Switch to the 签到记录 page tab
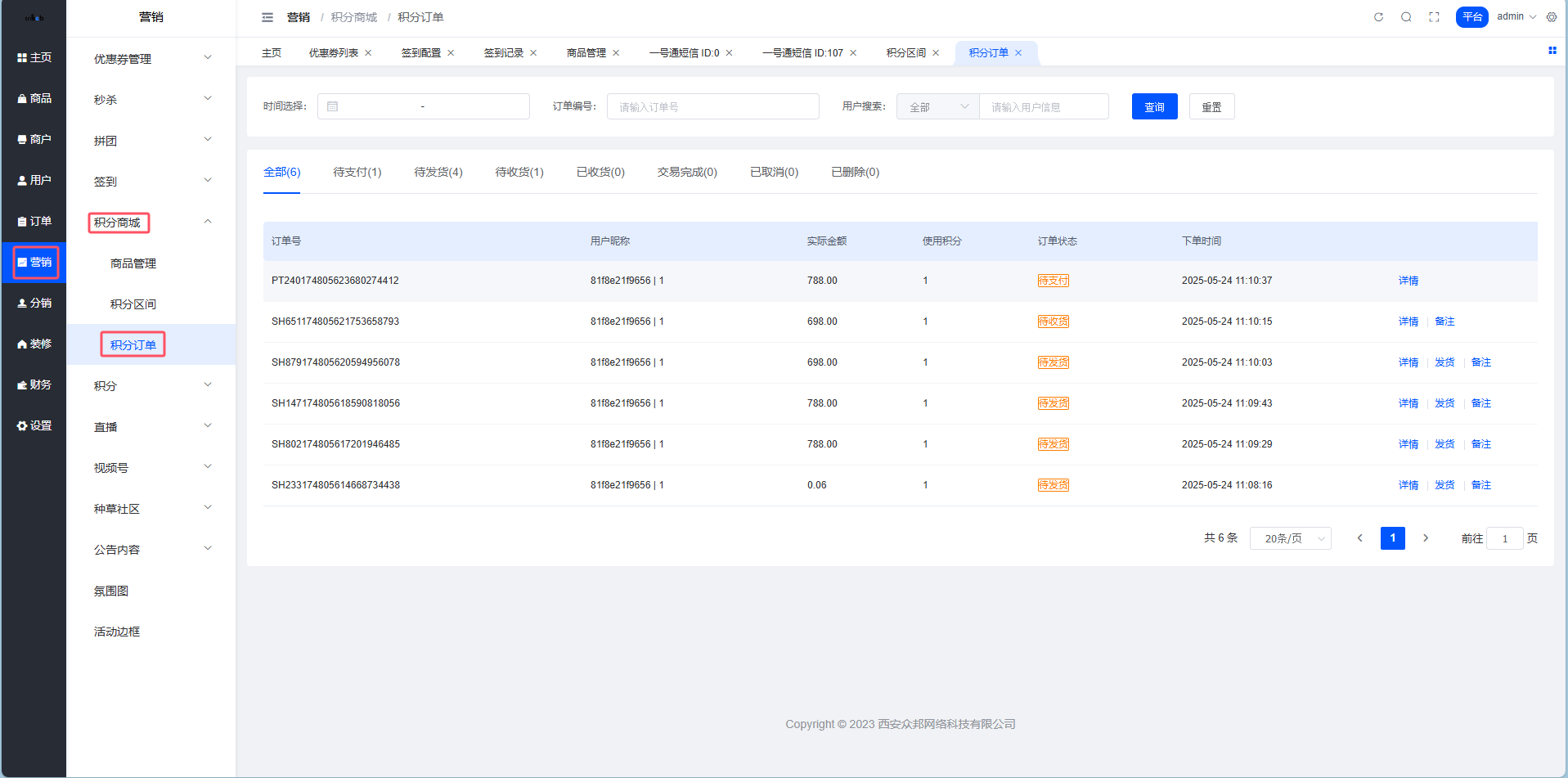This screenshot has width=1568, height=778. 503,53
